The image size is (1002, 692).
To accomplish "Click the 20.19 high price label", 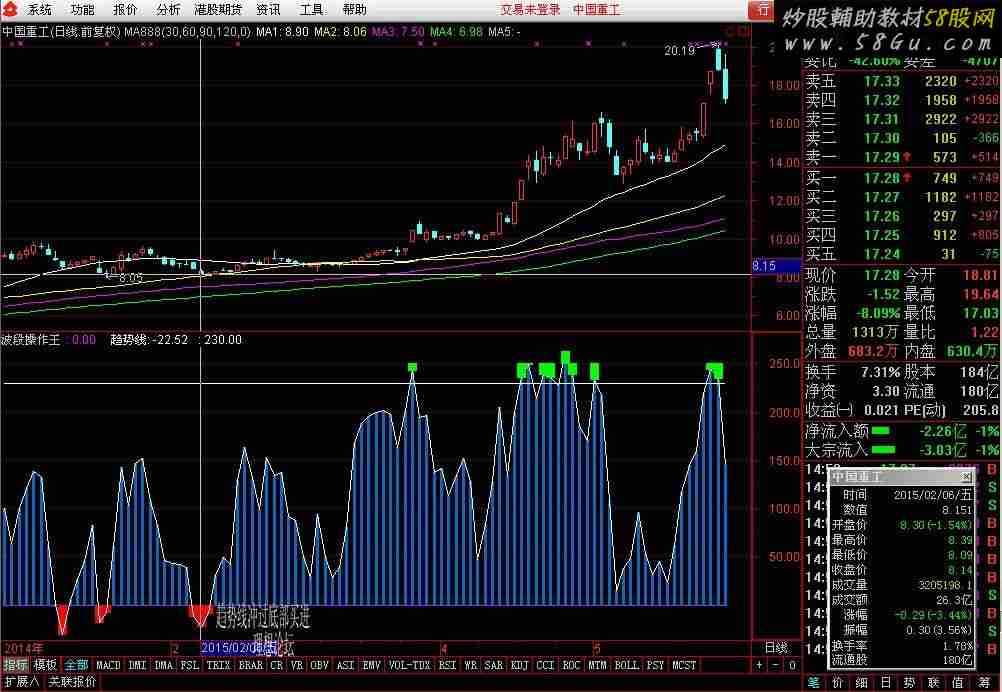I will (x=679, y=50).
